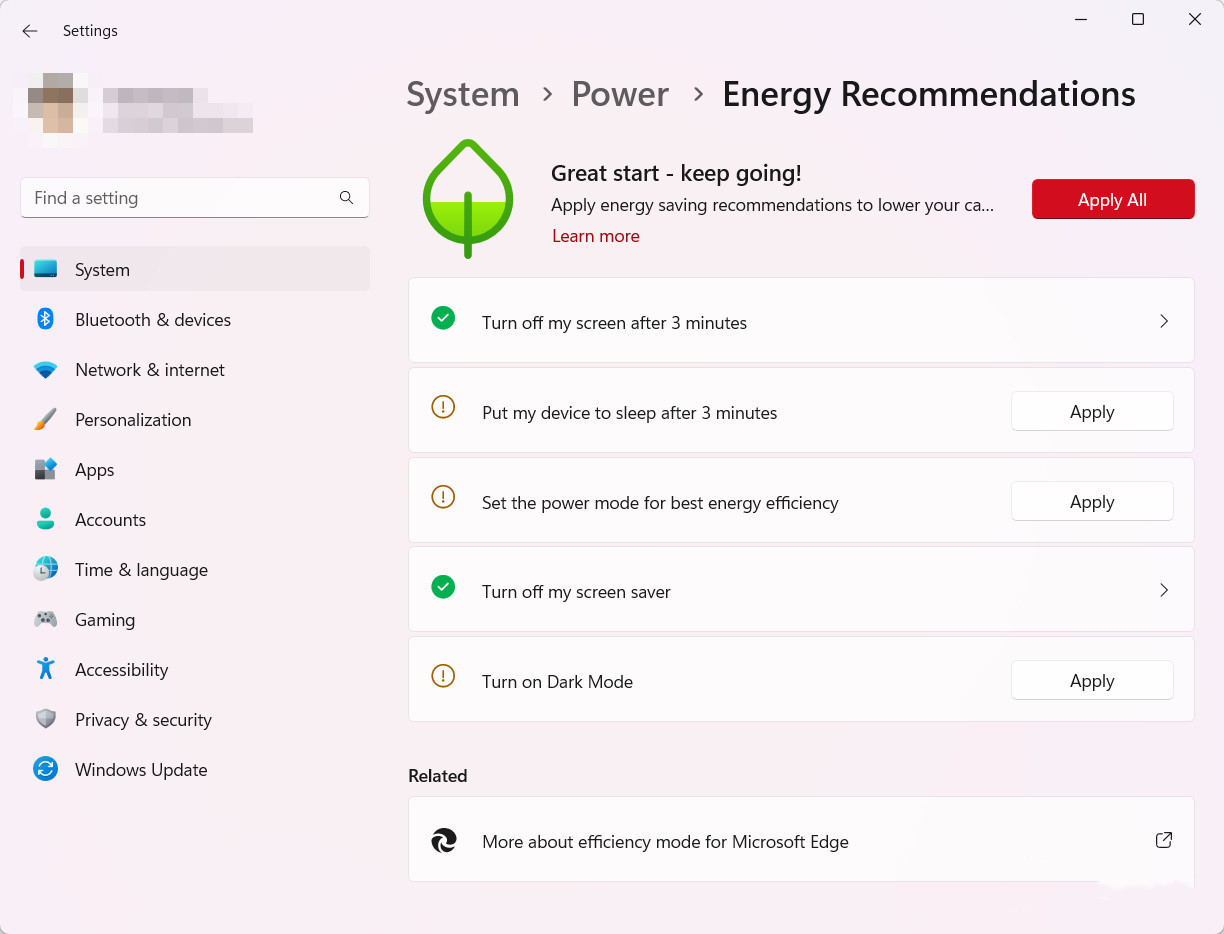Expand the Turn off my screen saver row
Screen dimensions: 1224x934
[x=1163, y=590]
